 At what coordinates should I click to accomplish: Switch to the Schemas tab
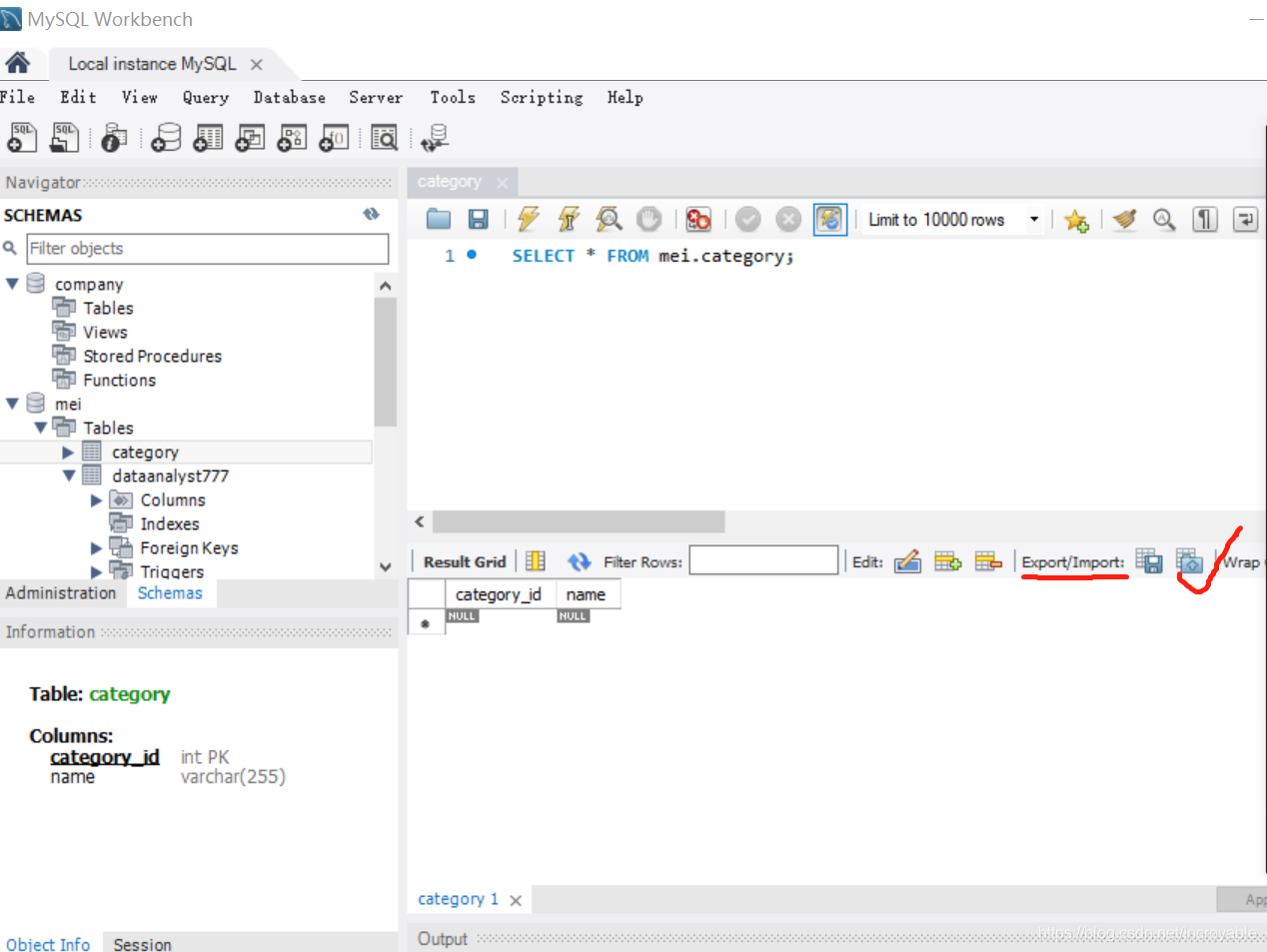(x=170, y=592)
